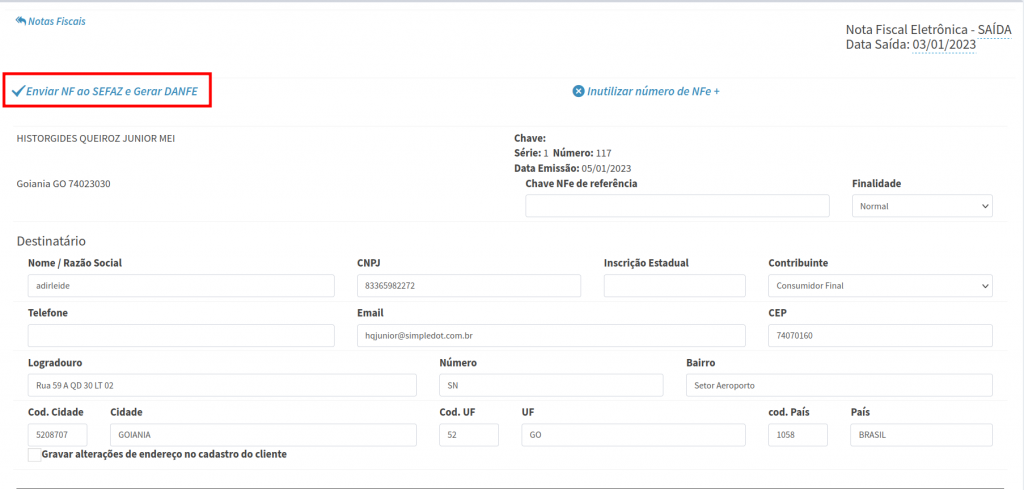The height and width of the screenshot is (490, 1024).
Task: Select the Inscrição Estadual input
Action: click(x=674, y=286)
